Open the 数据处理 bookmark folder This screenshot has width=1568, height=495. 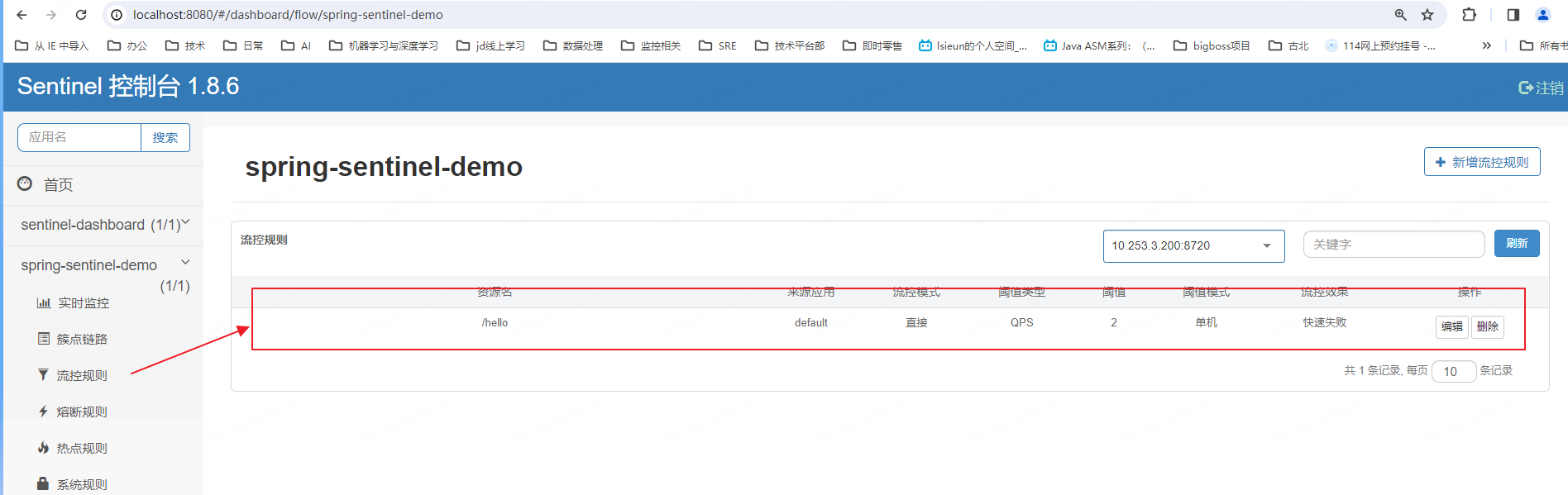click(573, 45)
